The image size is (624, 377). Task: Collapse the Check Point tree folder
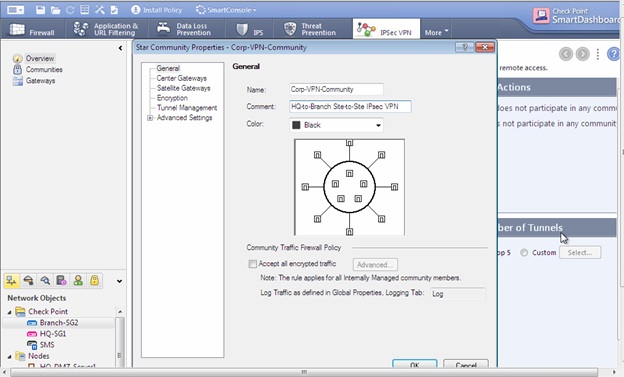(10, 312)
